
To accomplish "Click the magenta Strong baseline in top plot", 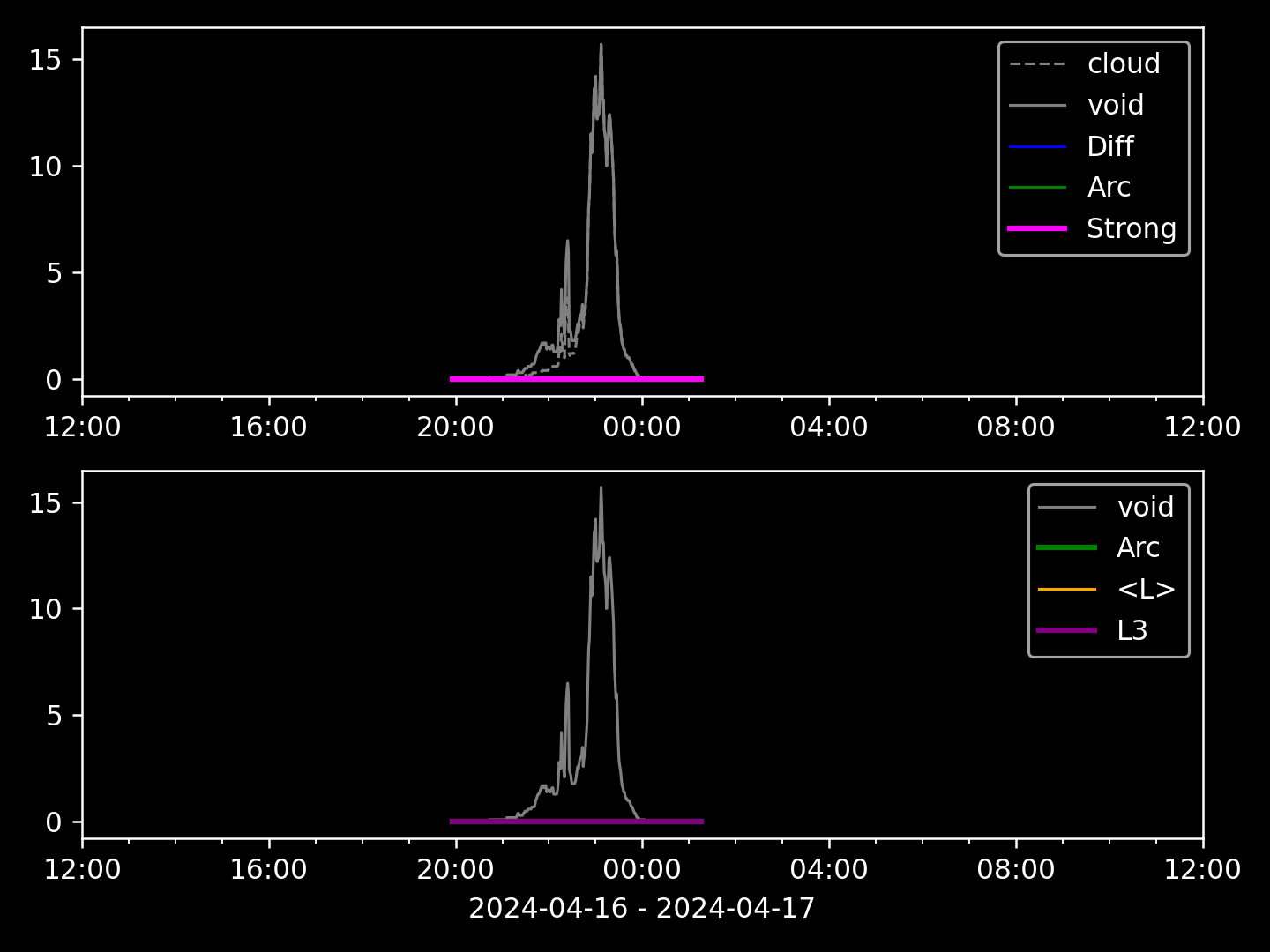I will [x=577, y=379].
